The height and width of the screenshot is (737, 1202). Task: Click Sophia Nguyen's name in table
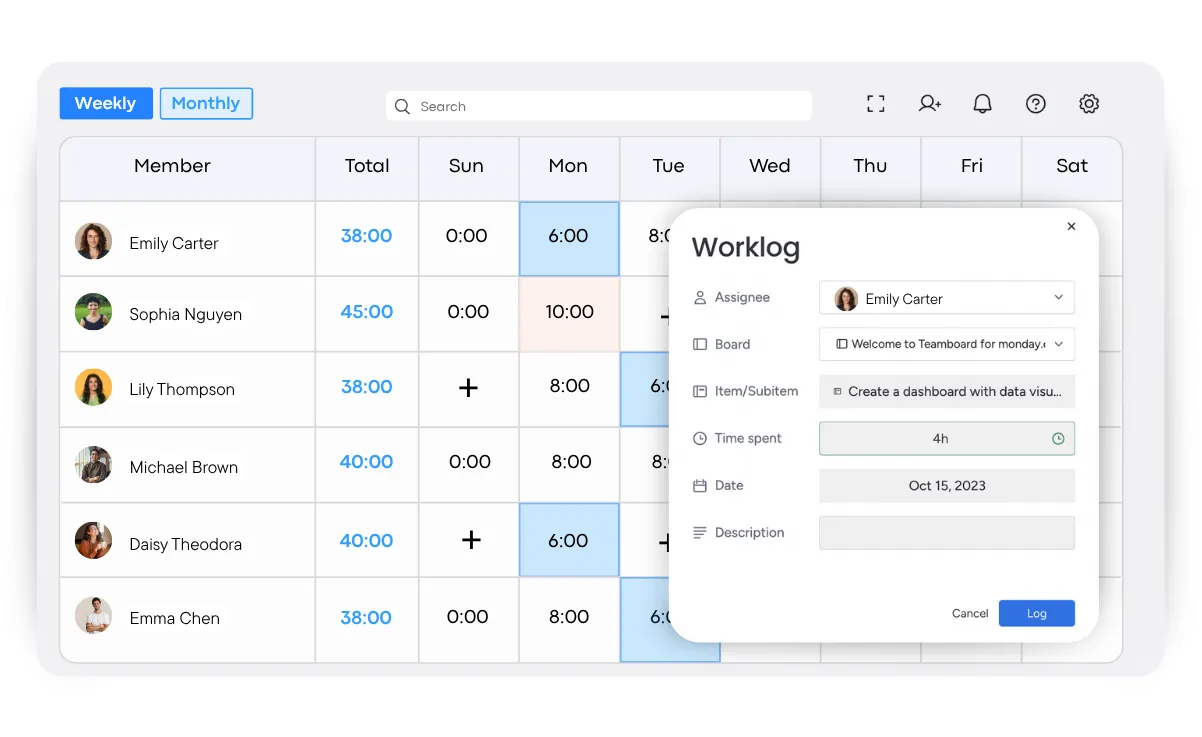pos(186,314)
